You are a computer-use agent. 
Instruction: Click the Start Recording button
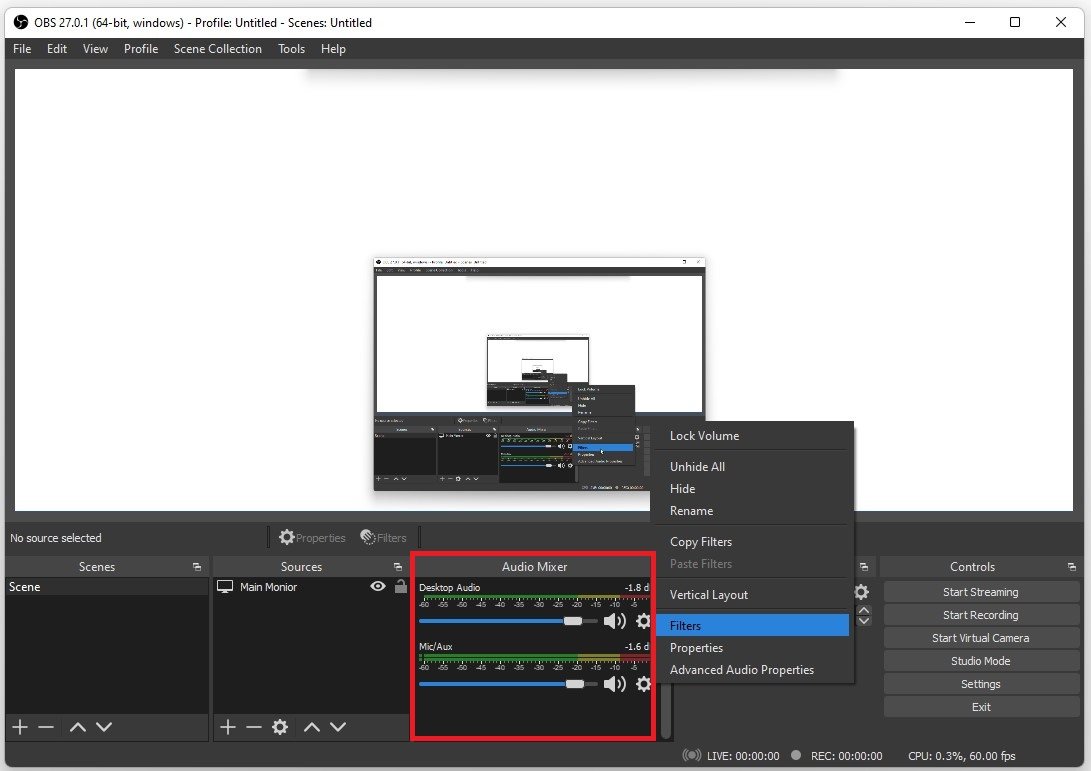pos(980,615)
